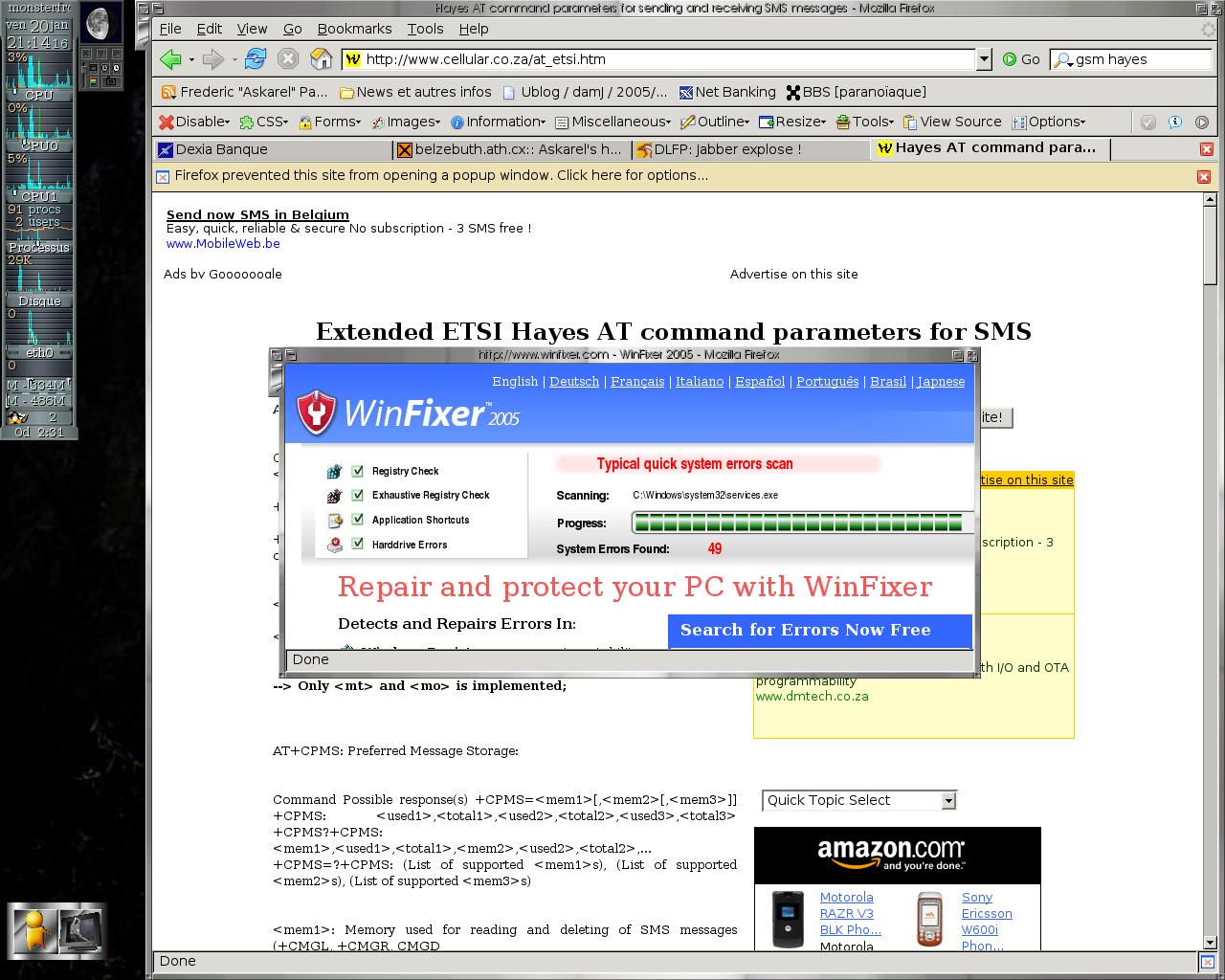Image resolution: width=1225 pixels, height=980 pixels.
Task: Open the Disable dropdown in developer toolbar
Action: (194, 122)
